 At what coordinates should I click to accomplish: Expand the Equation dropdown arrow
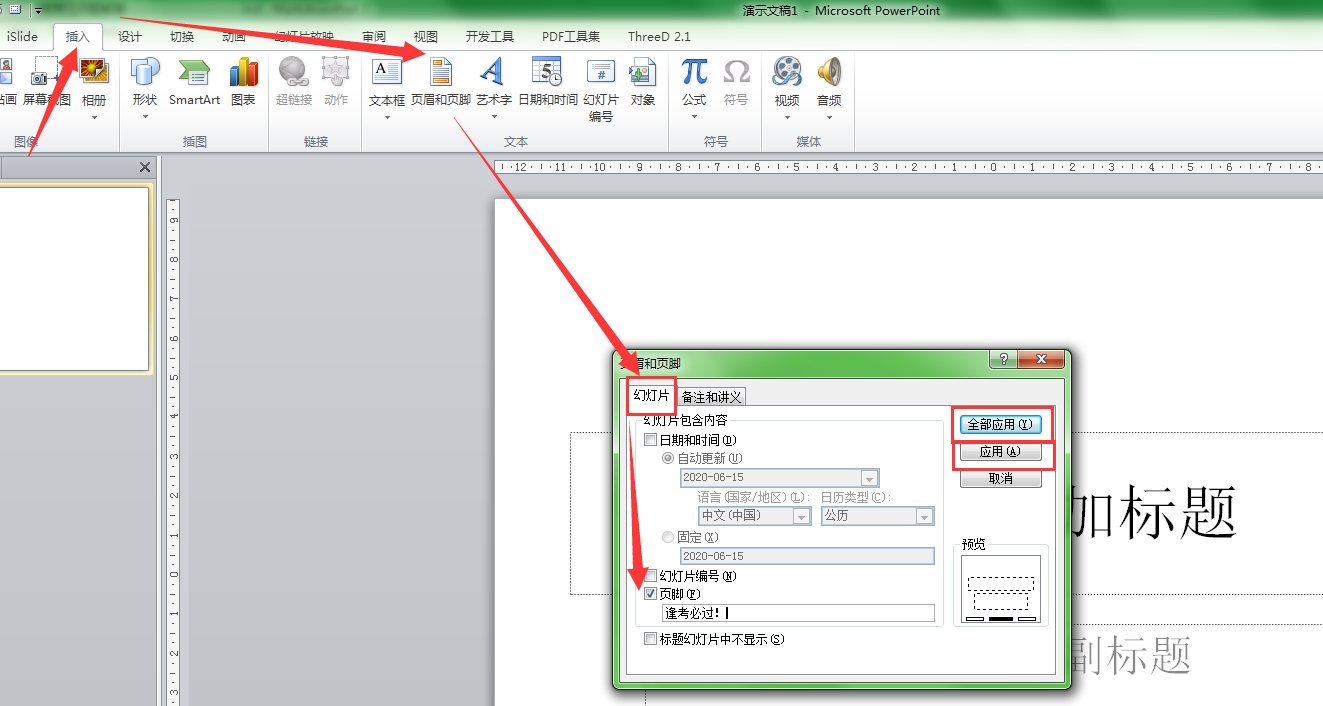pyautogui.click(x=694, y=117)
